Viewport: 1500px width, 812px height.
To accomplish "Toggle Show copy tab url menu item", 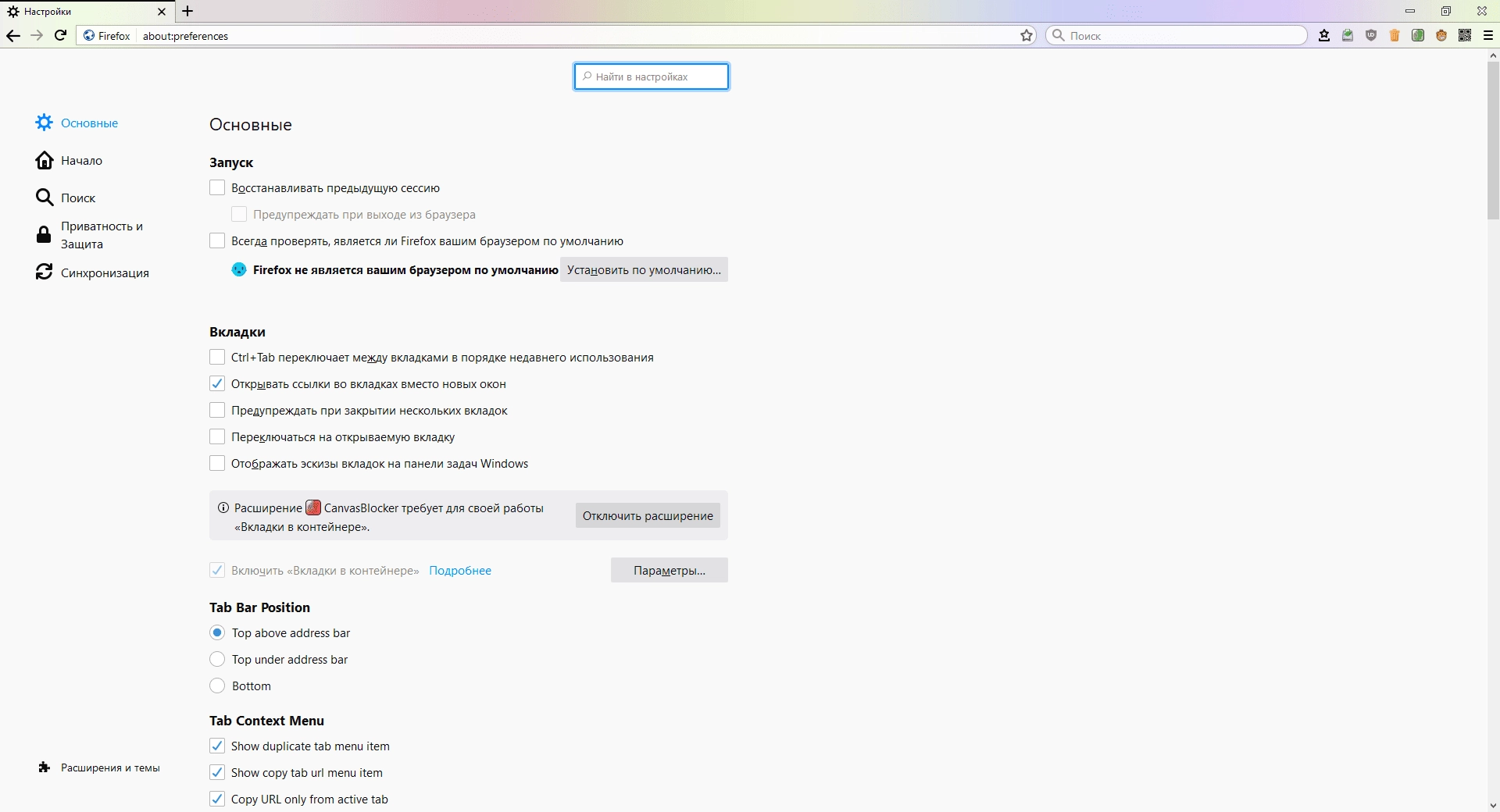I will coord(217,772).
